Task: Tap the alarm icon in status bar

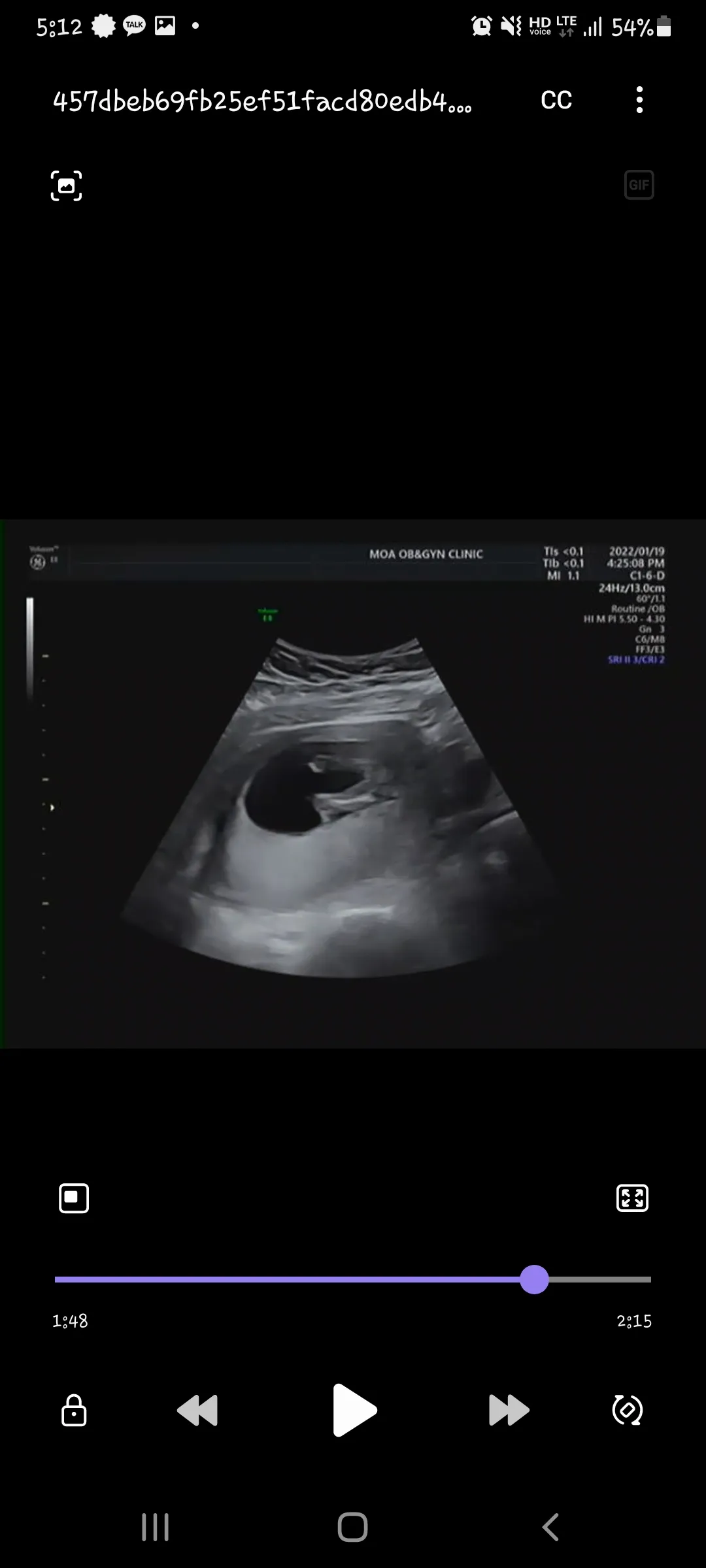Action: (x=482, y=26)
